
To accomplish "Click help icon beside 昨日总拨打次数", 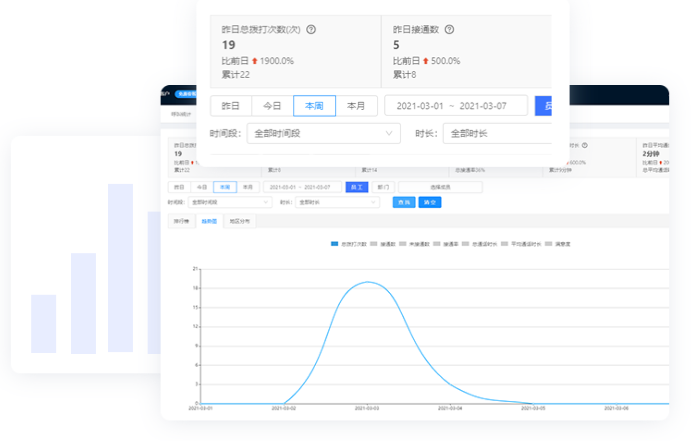I will 311,29.
